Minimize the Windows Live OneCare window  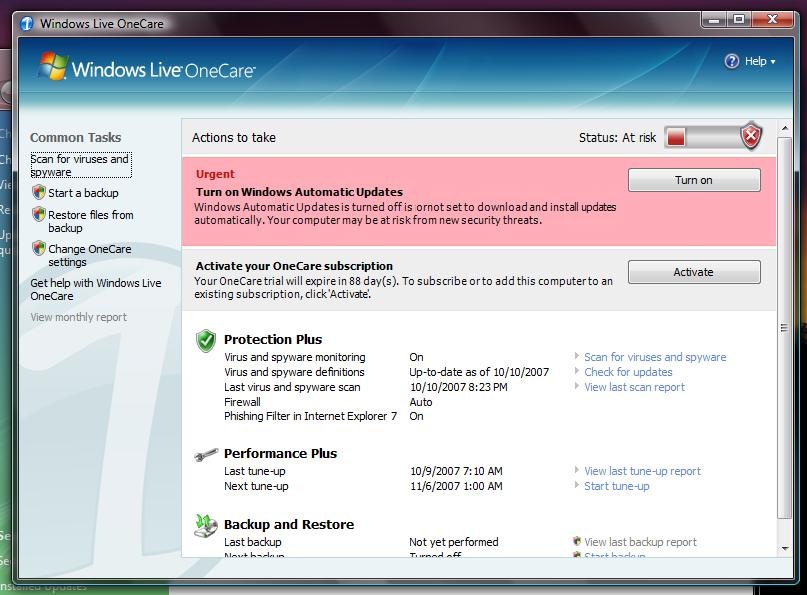tap(713, 20)
